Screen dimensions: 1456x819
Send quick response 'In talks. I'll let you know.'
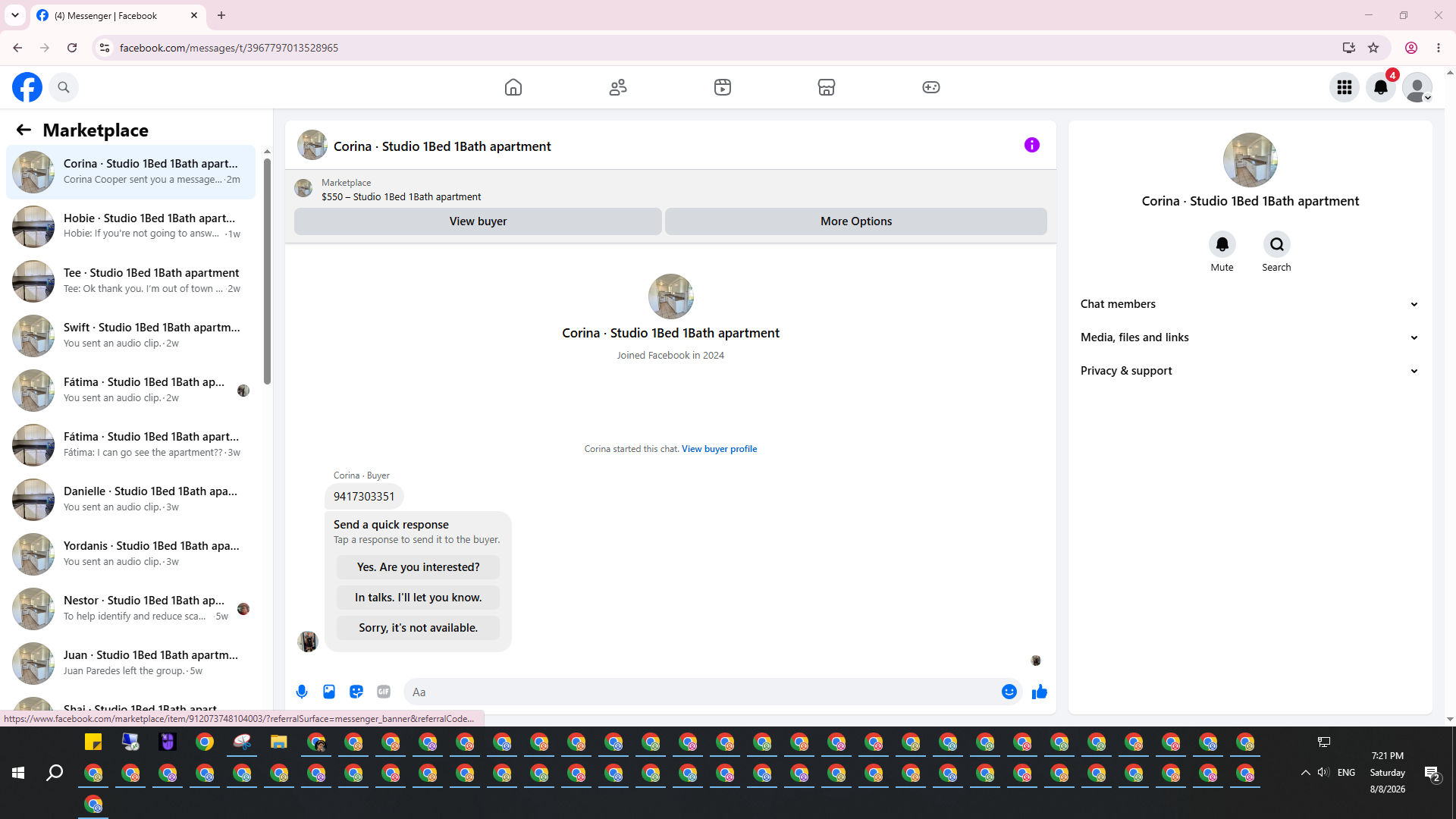coord(419,598)
